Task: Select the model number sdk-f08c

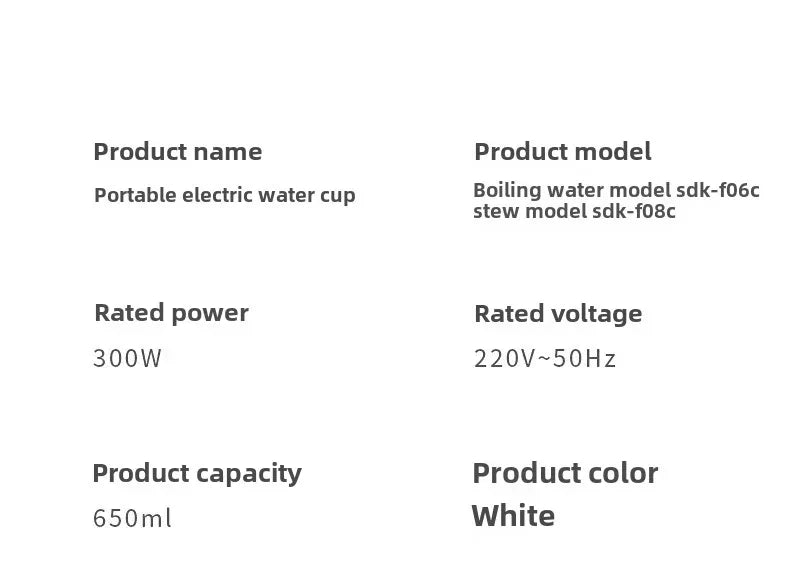Action: tap(634, 212)
